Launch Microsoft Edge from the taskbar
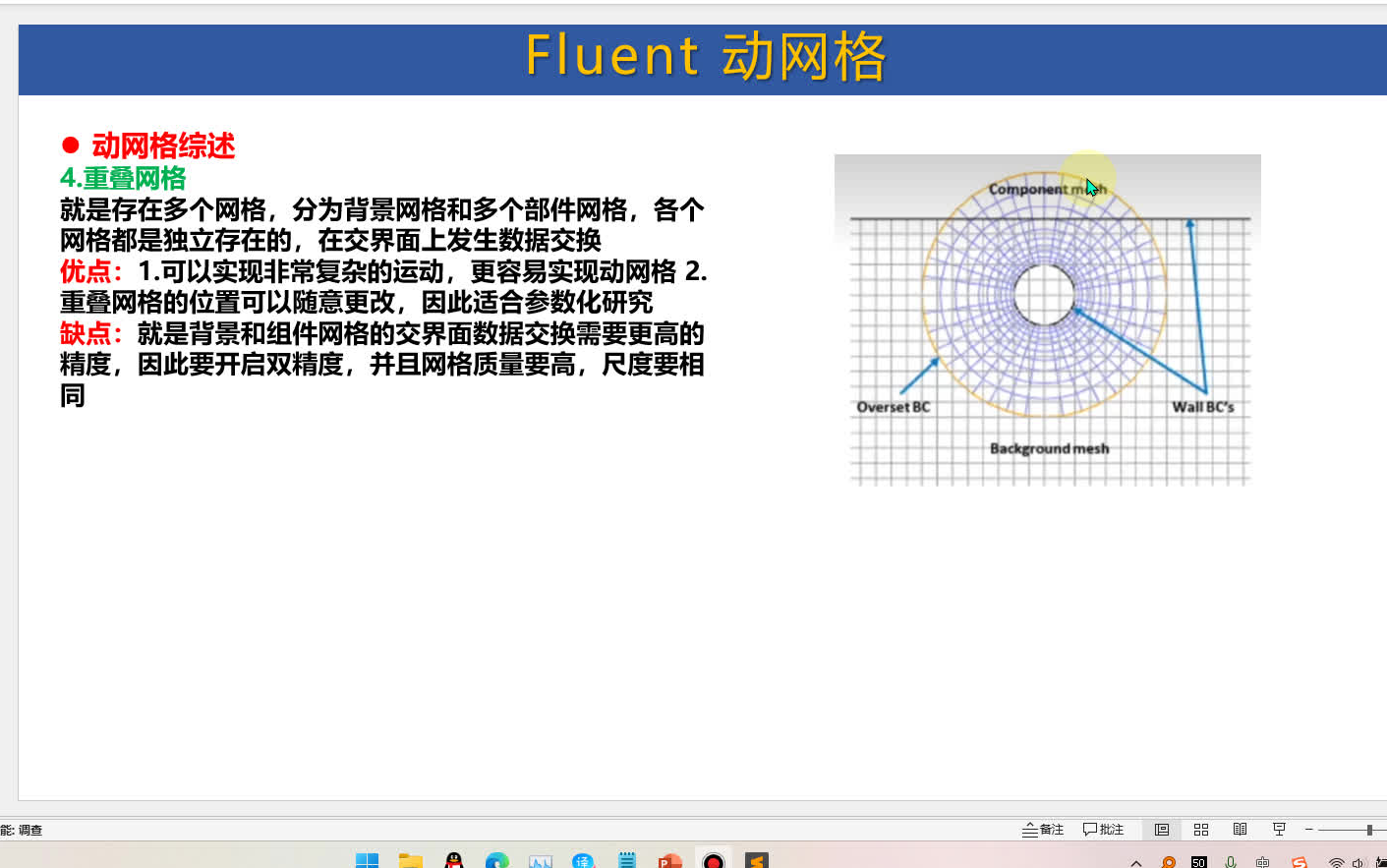 [x=497, y=860]
